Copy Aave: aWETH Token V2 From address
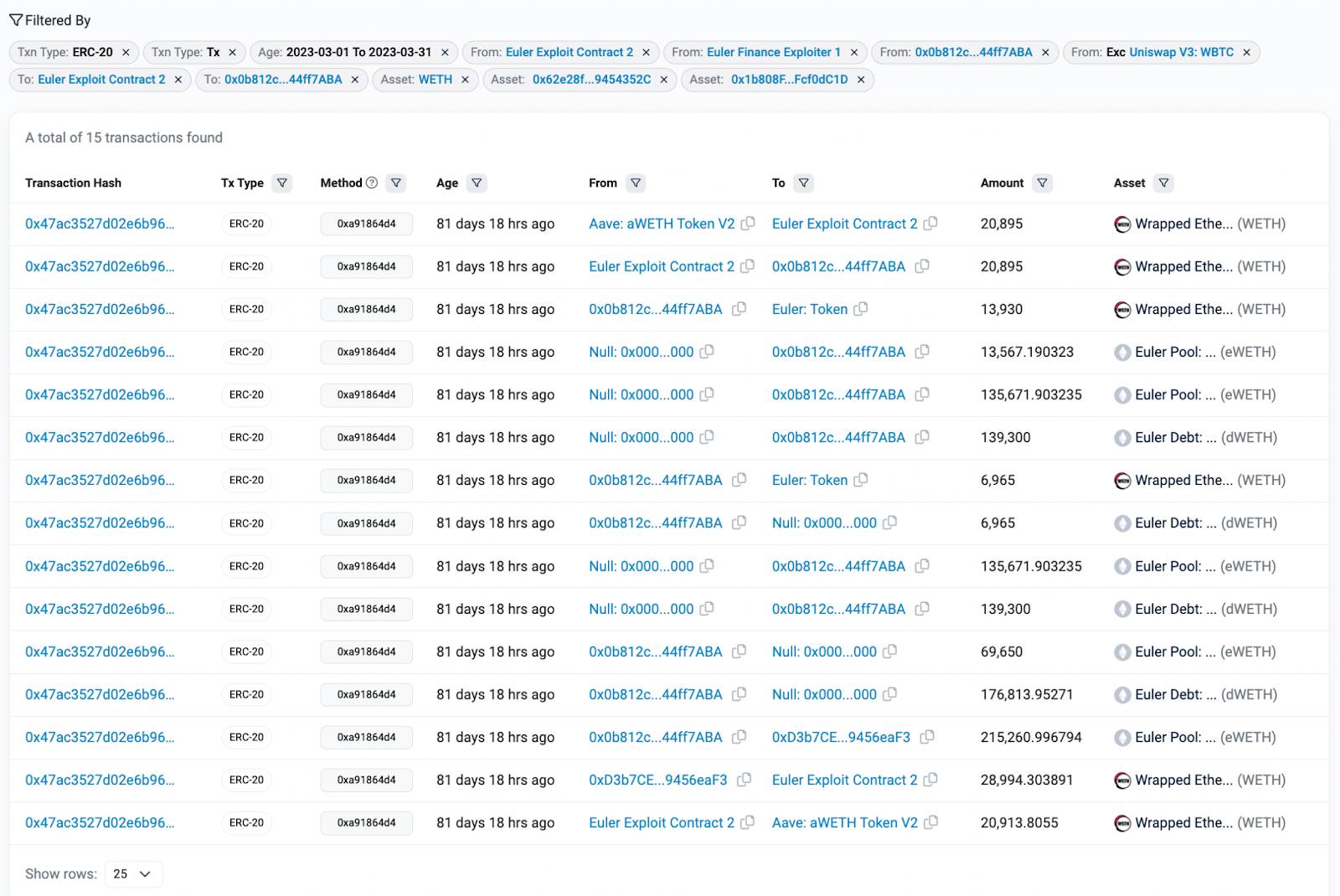This screenshot has height=896, width=1340. [x=748, y=224]
